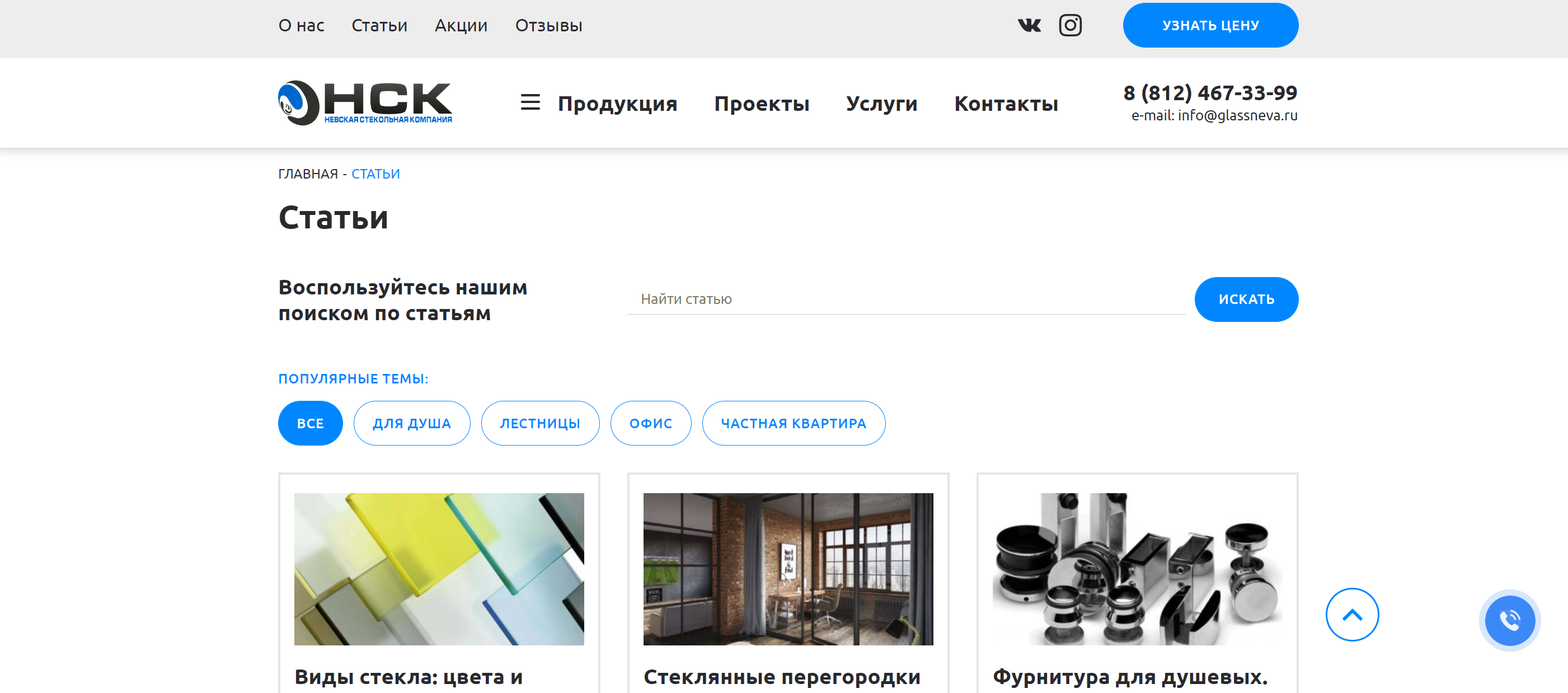This screenshot has height=693, width=1568.
Task: Choose the ОФИС topic filter
Action: pyautogui.click(x=651, y=423)
